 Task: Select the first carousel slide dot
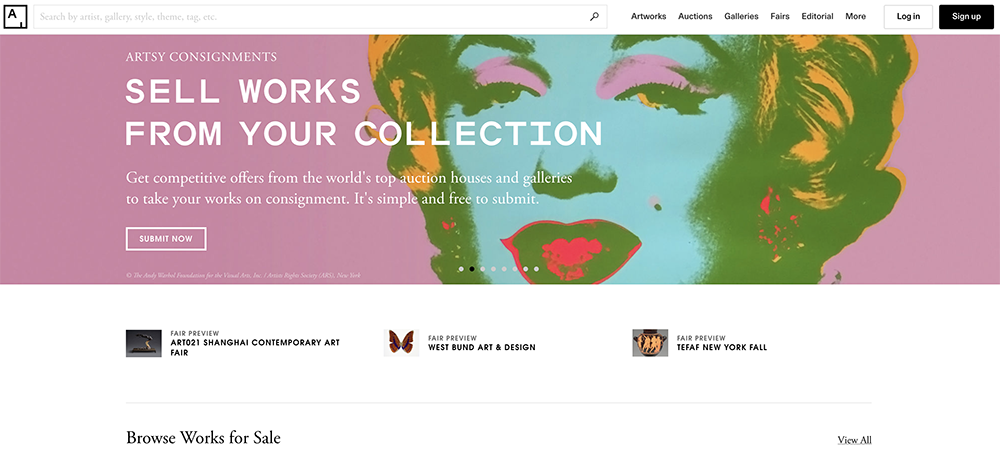pos(461,269)
